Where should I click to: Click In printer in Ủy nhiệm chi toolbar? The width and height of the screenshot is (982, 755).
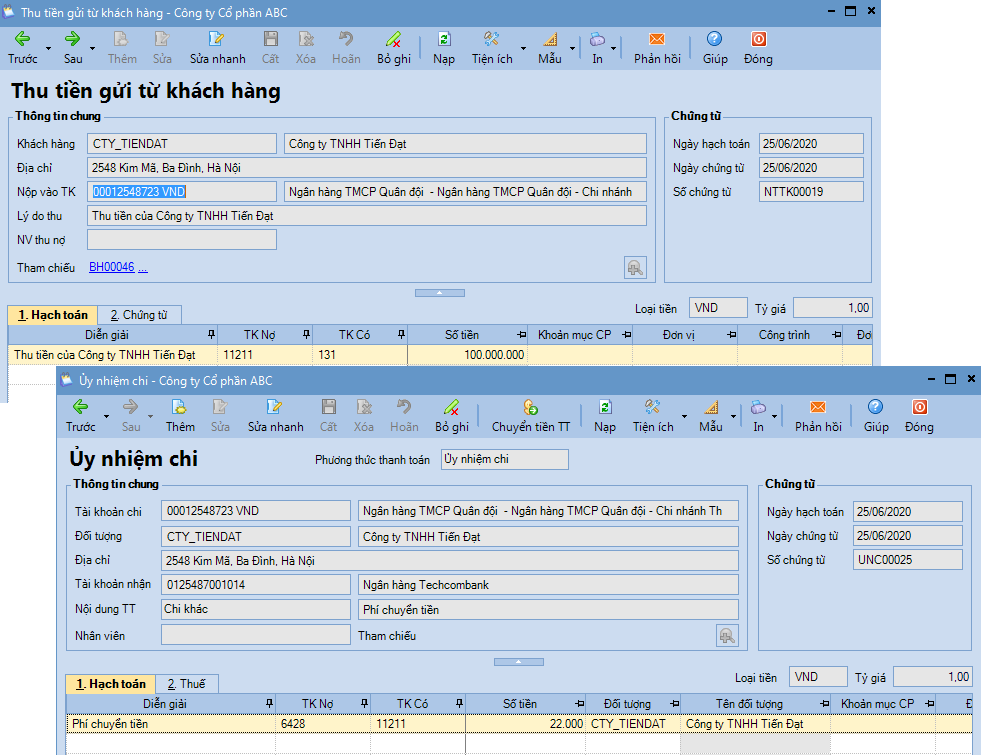(758, 416)
